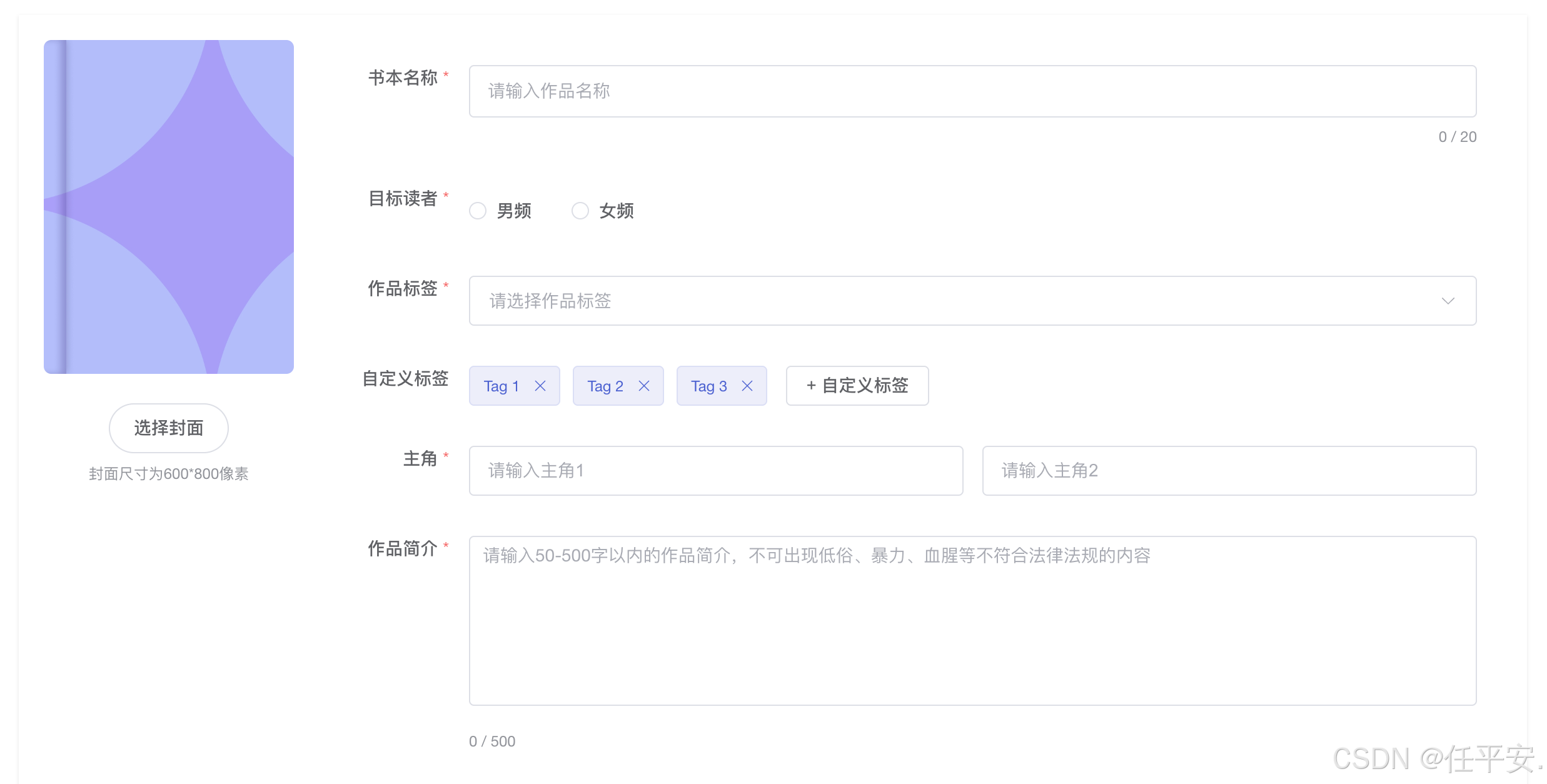Click the + 自定义标签 button
Image resolution: width=1547 pixels, height=784 pixels.
point(857,386)
